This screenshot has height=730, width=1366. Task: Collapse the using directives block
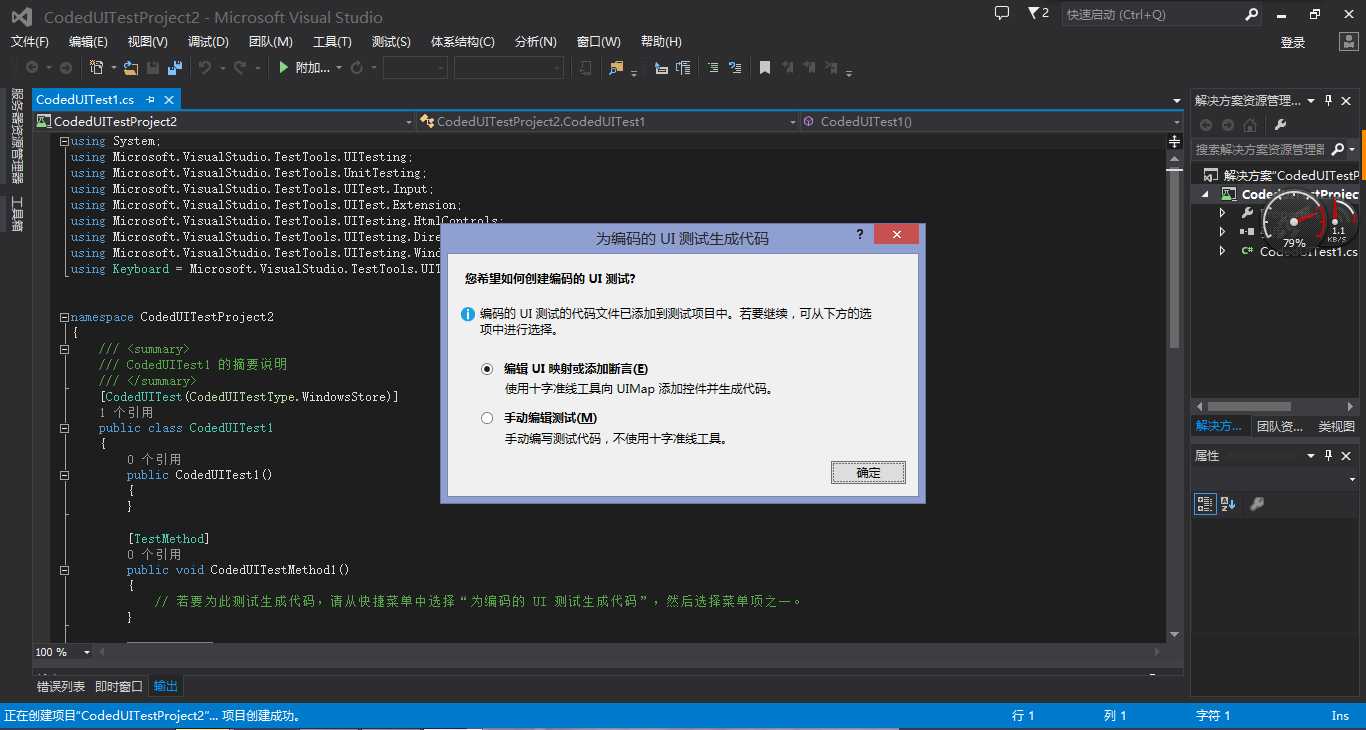pos(64,141)
